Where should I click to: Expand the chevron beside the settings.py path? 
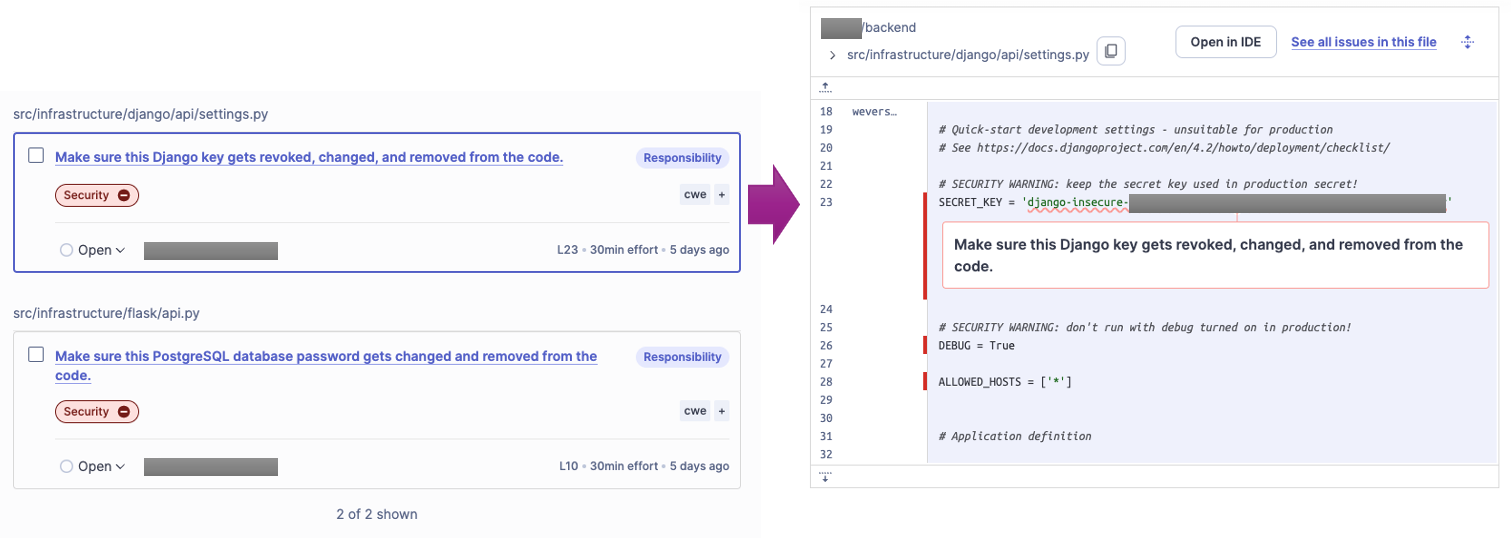point(832,55)
